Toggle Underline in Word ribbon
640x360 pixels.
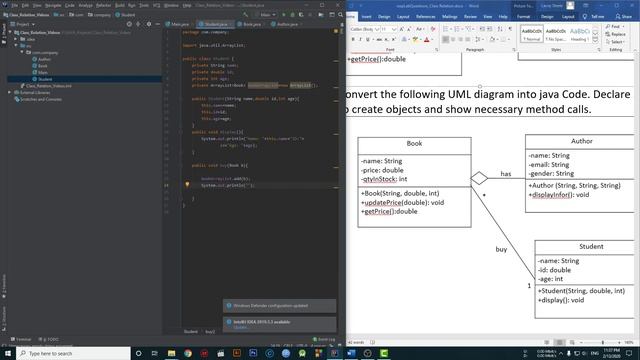point(368,40)
